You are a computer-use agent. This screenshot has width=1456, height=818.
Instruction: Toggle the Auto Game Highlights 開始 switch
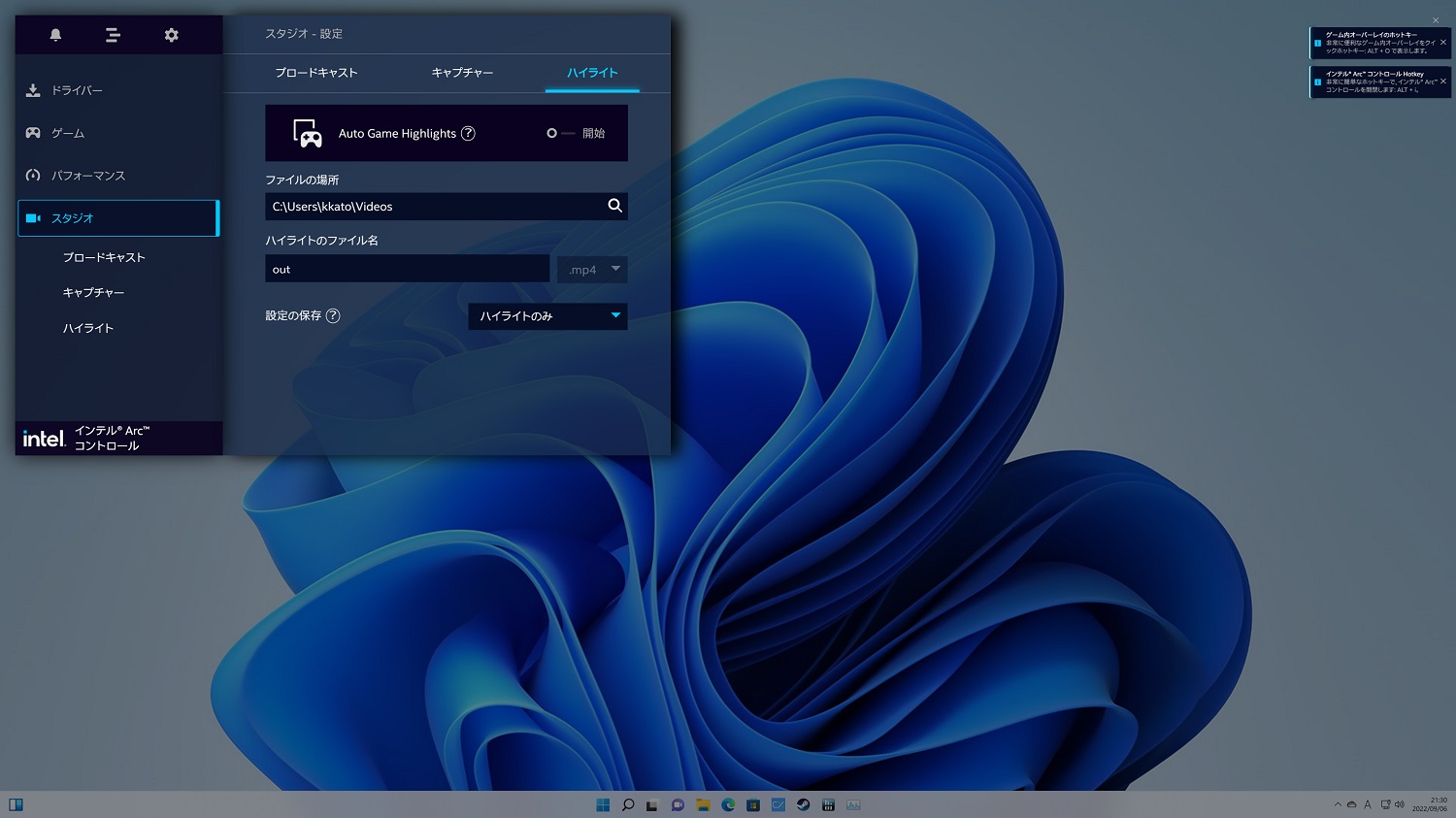559,134
